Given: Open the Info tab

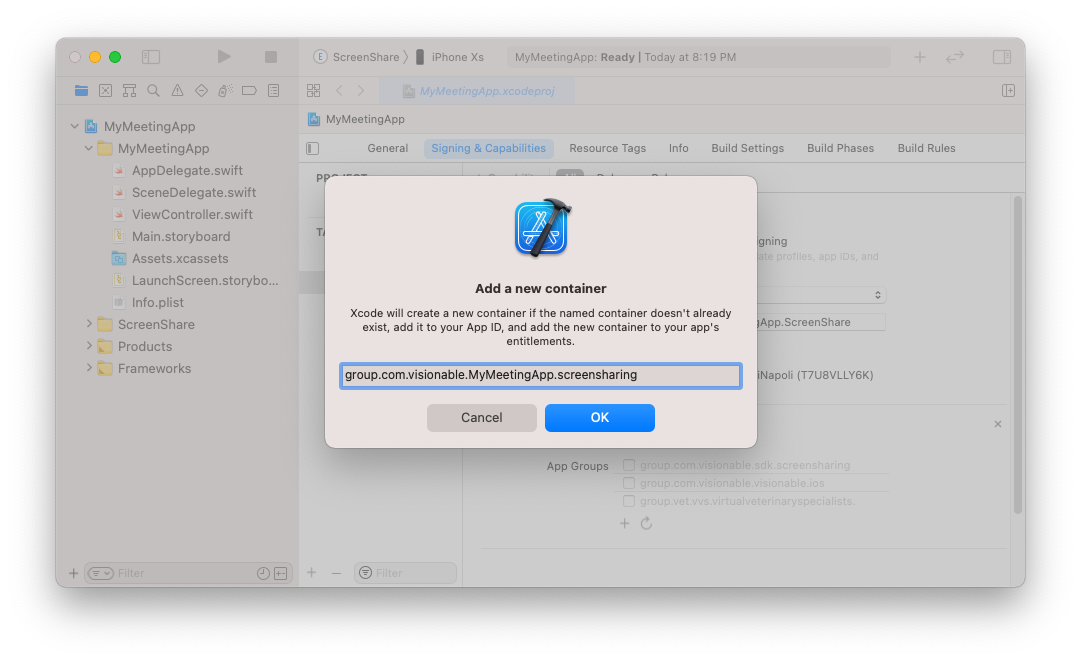Looking at the screenshot, I should click(678, 148).
